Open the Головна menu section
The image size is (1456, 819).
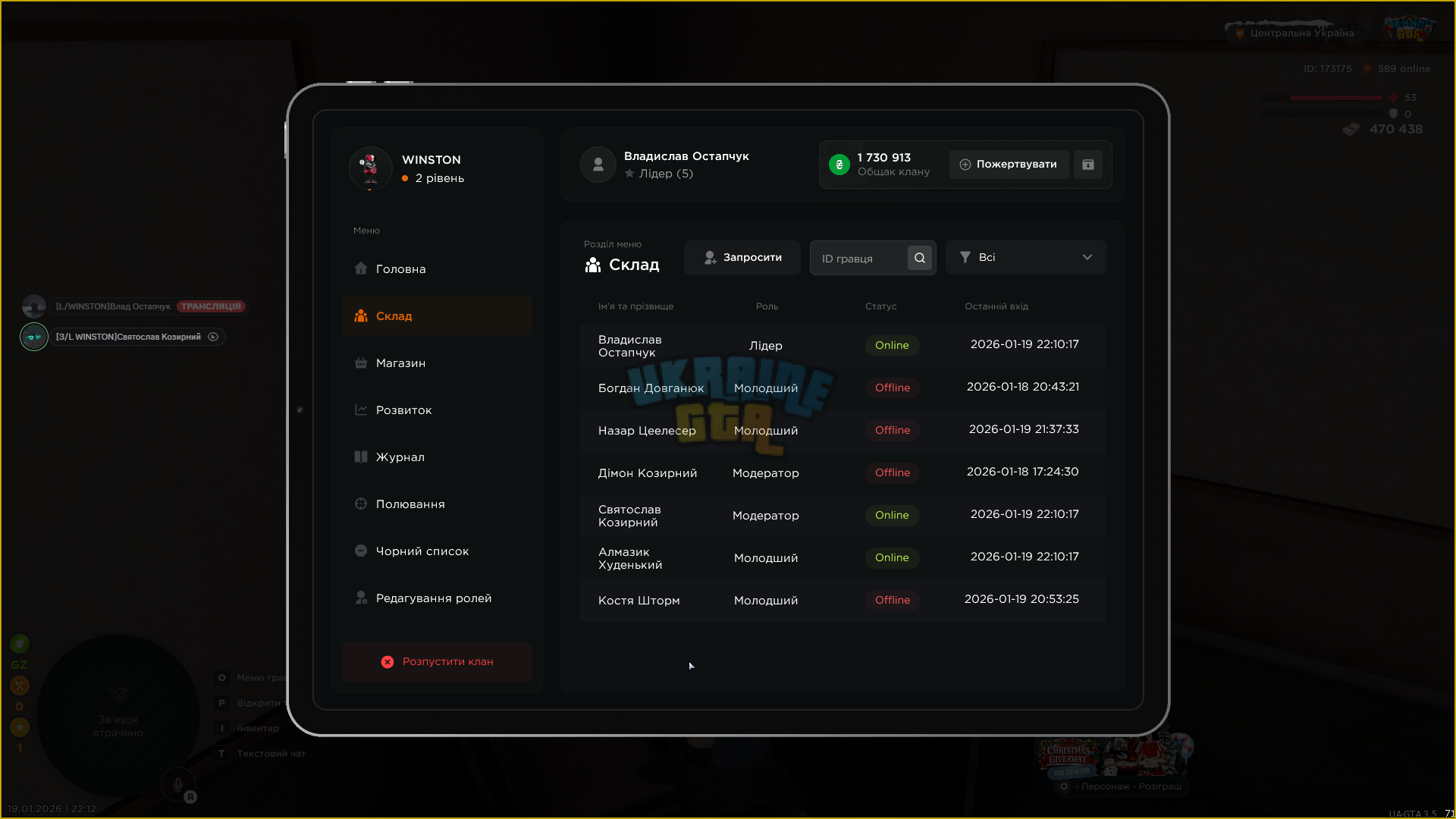[436, 269]
